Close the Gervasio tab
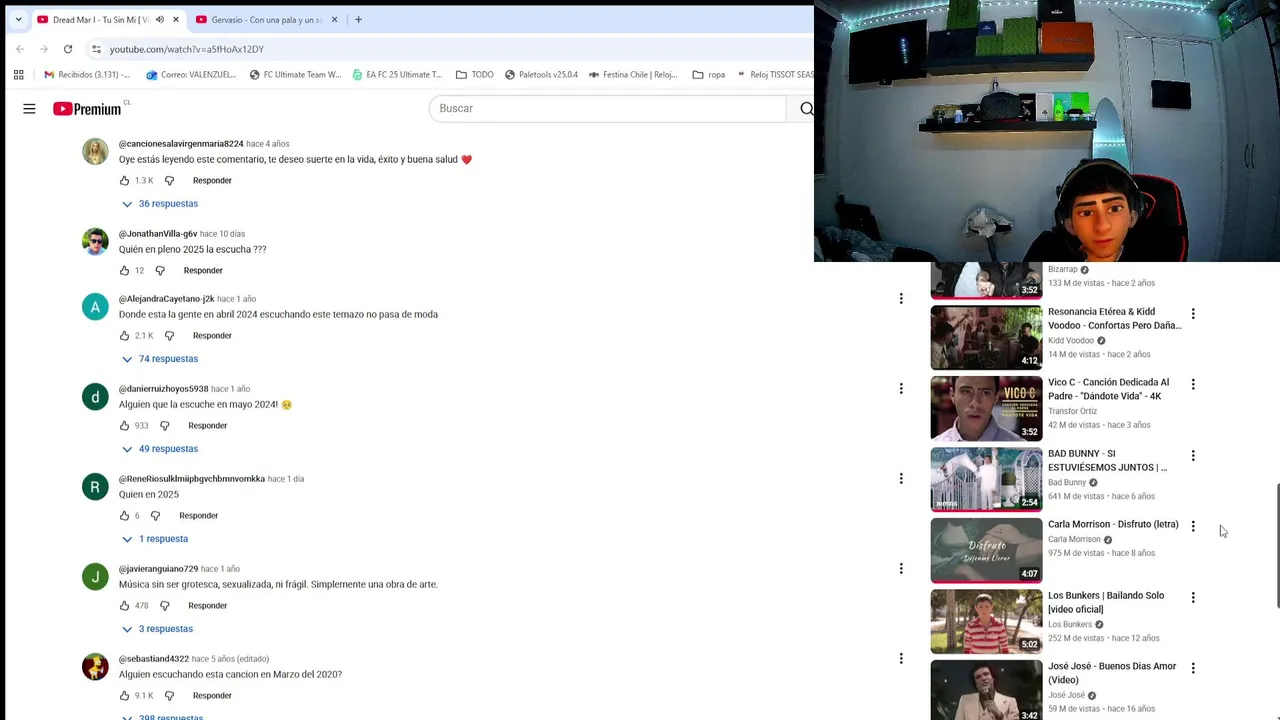This screenshot has width=1280, height=720. (334, 19)
